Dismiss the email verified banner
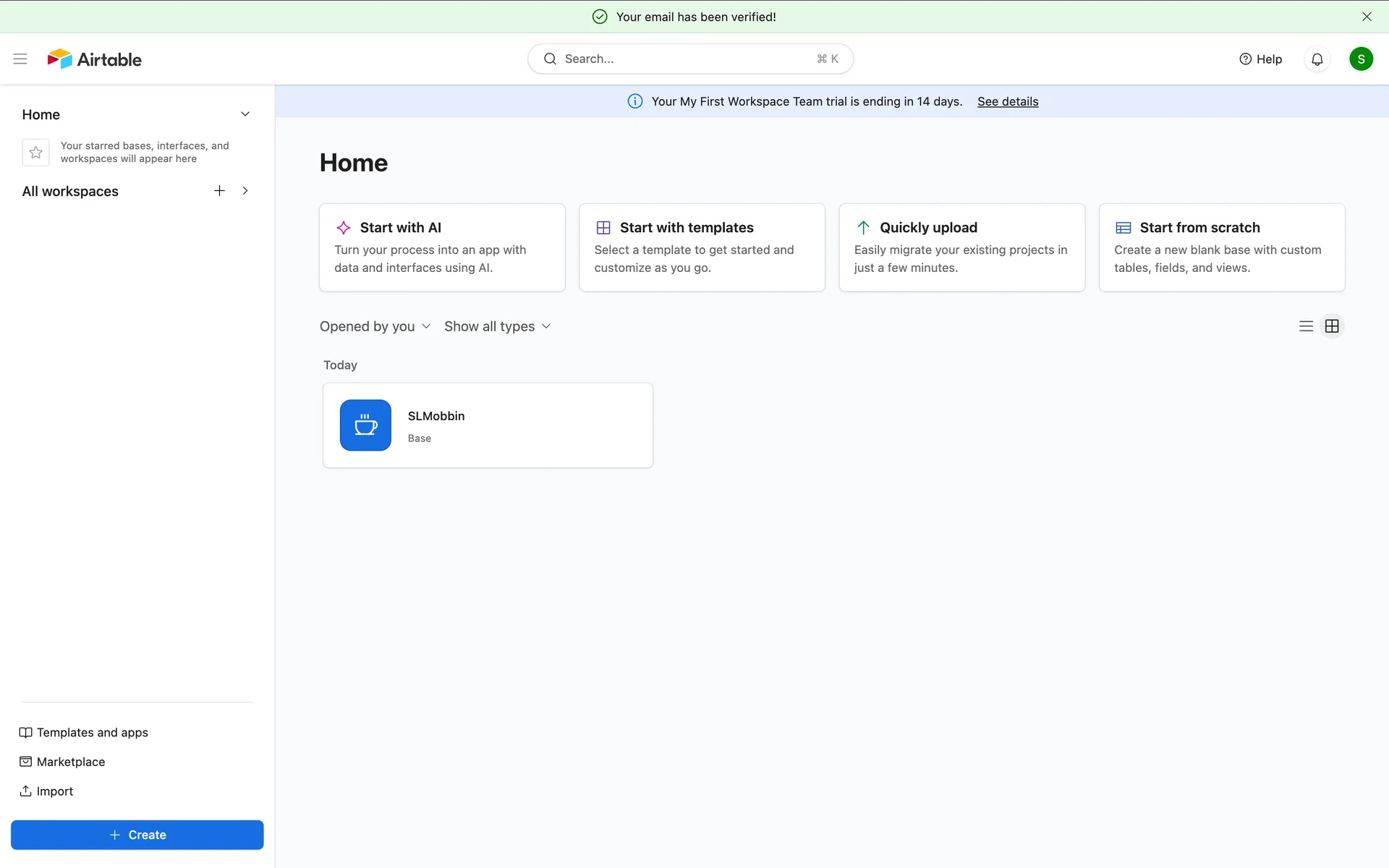1389x868 pixels. click(x=1367, y=17)
